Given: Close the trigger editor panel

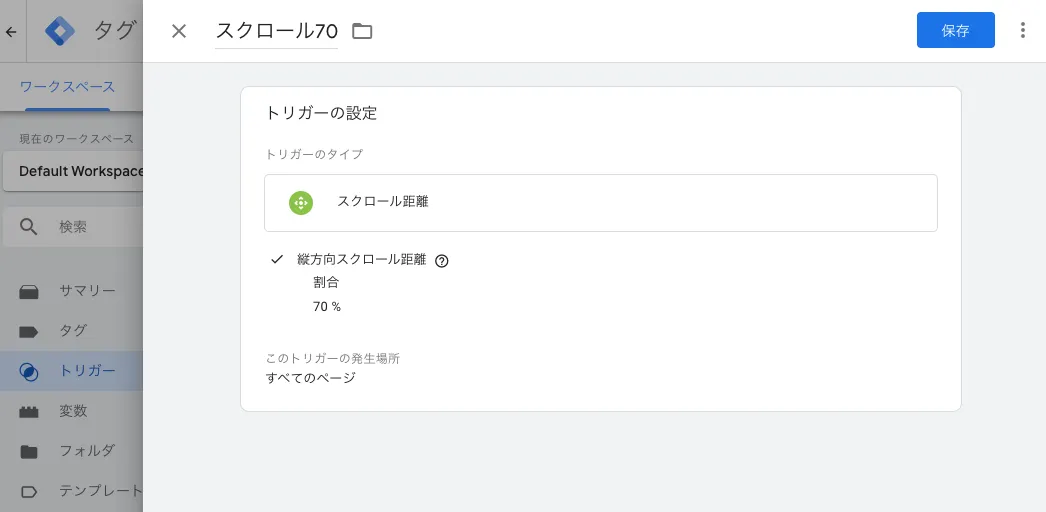Looking at the screenshot, I should coord(179,31).
